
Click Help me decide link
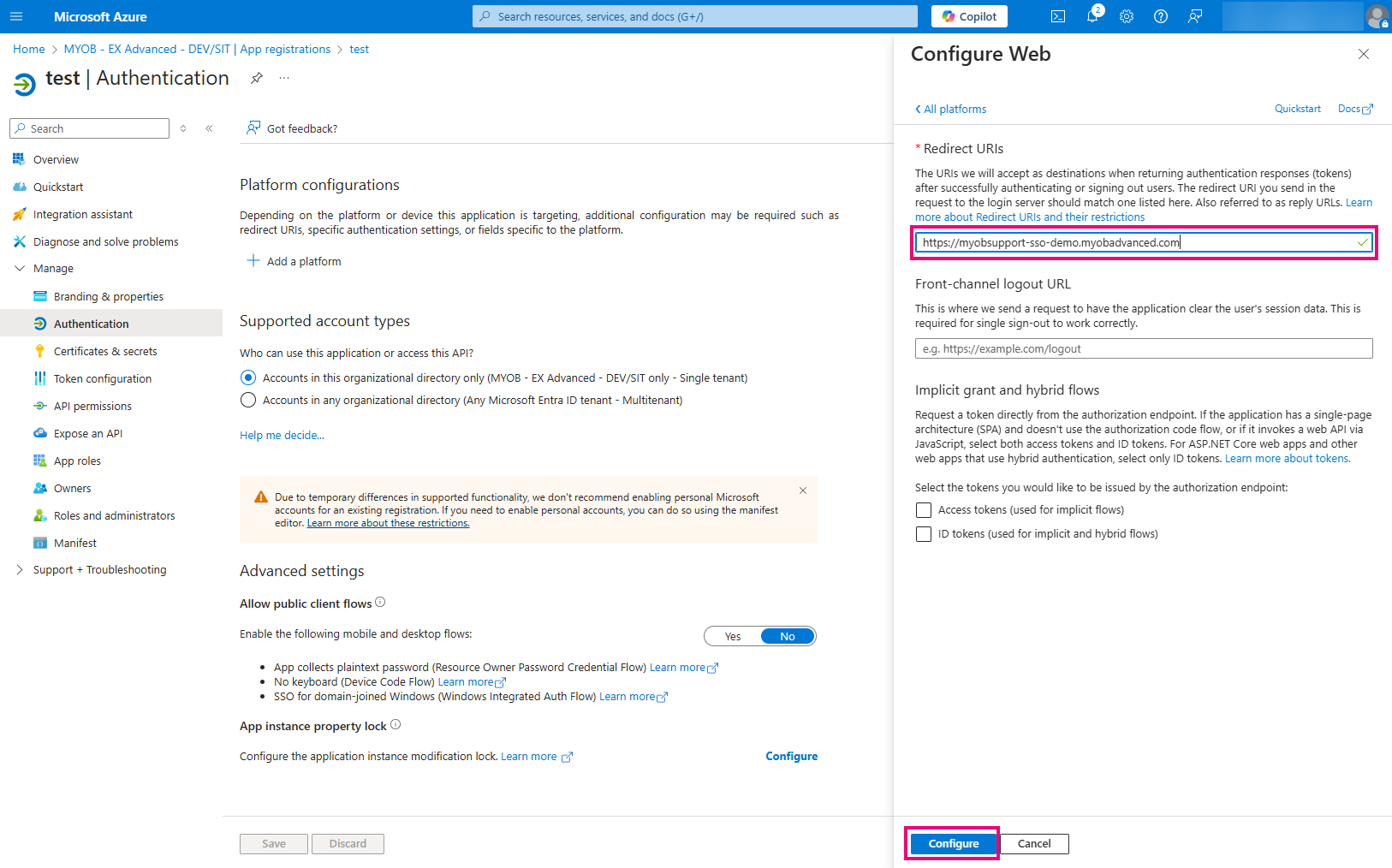[282, 435]
